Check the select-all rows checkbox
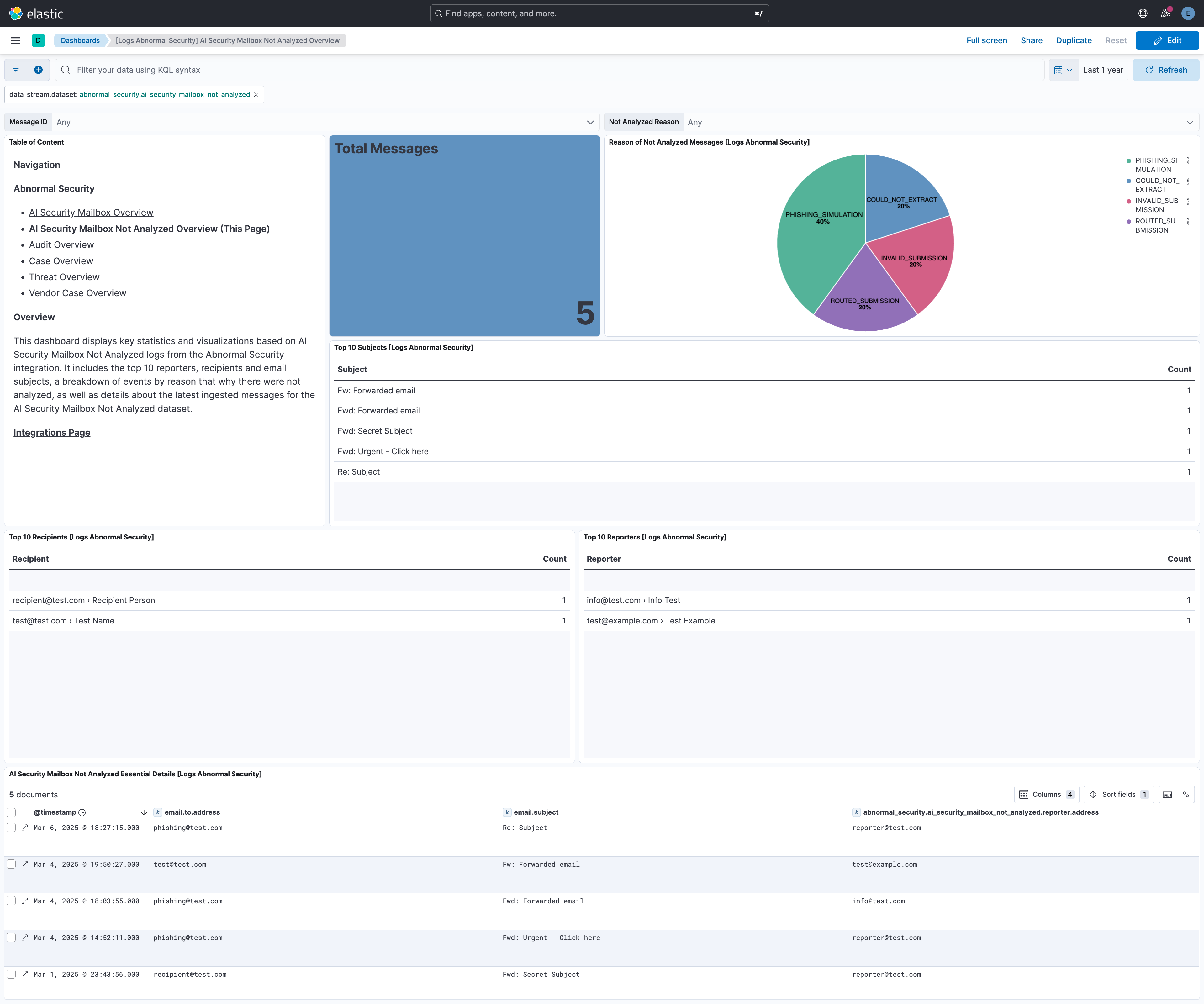This screenshot has height=1004, width=1204. [x=12, y=812]
